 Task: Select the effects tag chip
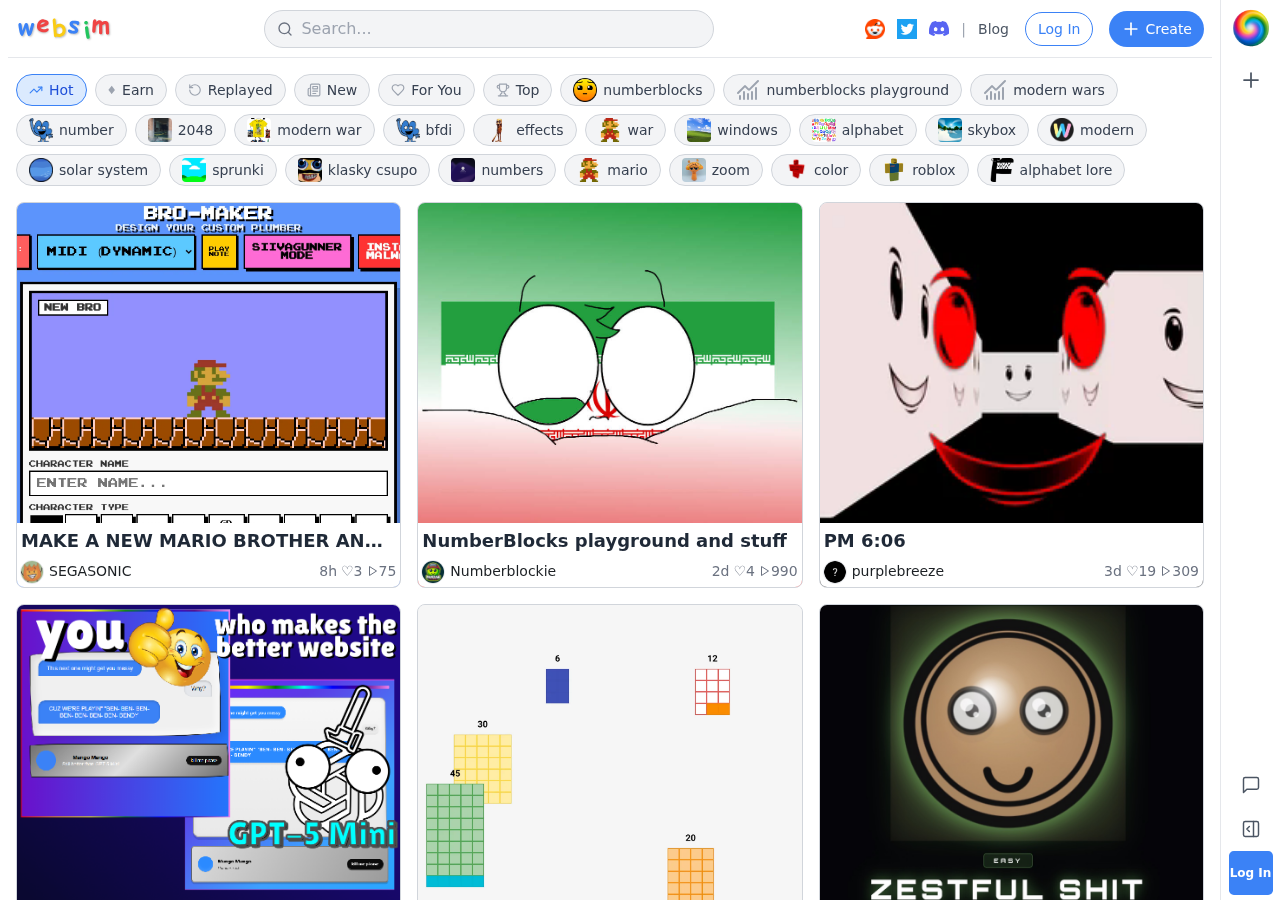525,130
